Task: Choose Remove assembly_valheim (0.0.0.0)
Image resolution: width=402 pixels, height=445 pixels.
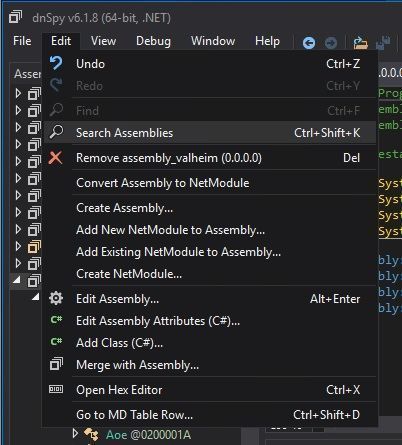Action: [210, 158]
